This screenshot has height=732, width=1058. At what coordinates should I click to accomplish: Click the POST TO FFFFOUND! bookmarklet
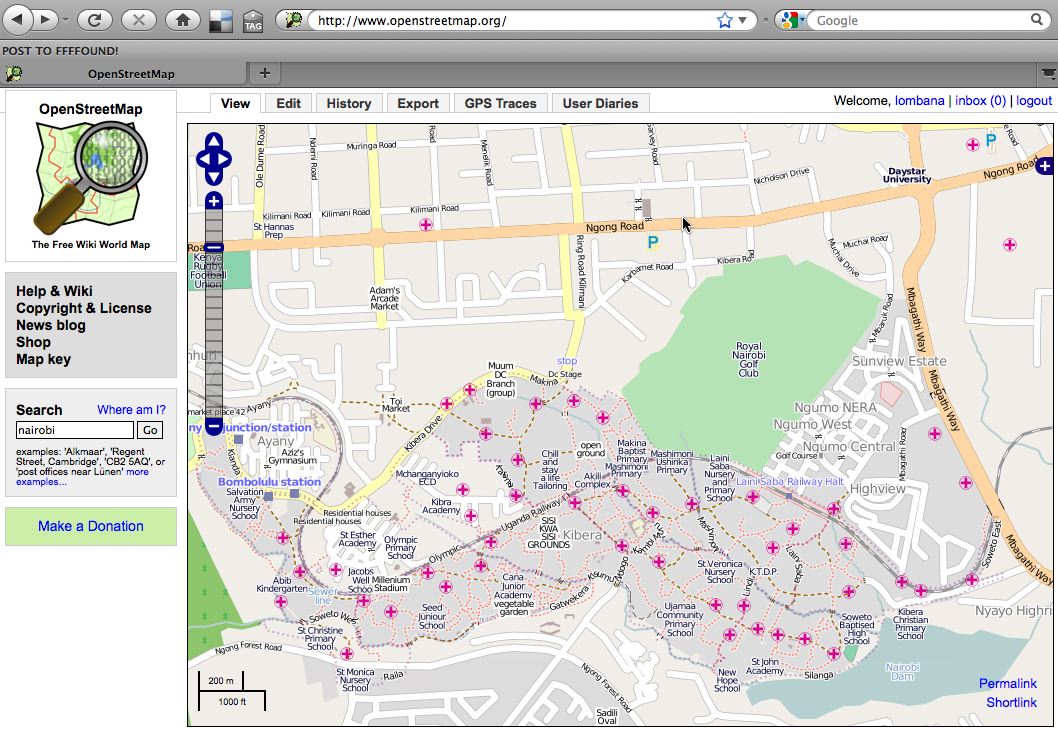coord(60,51)
